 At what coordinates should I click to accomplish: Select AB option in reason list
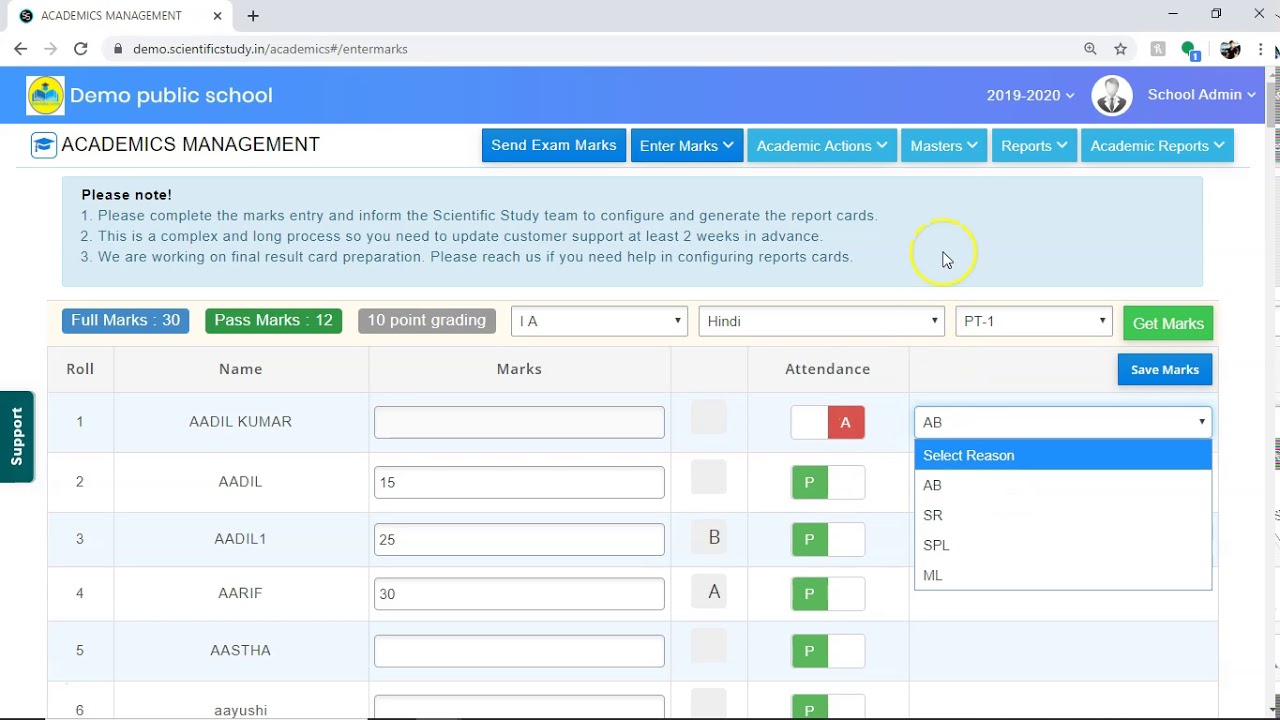(1063, 485)
